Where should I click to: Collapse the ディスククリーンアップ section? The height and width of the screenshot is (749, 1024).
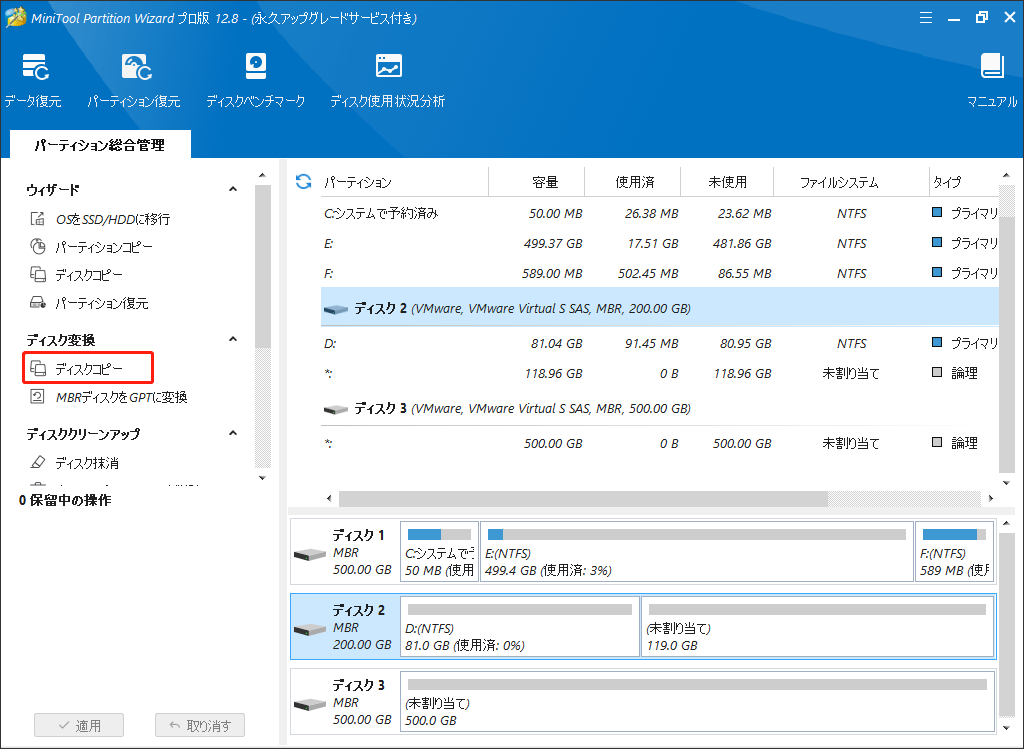233,434
